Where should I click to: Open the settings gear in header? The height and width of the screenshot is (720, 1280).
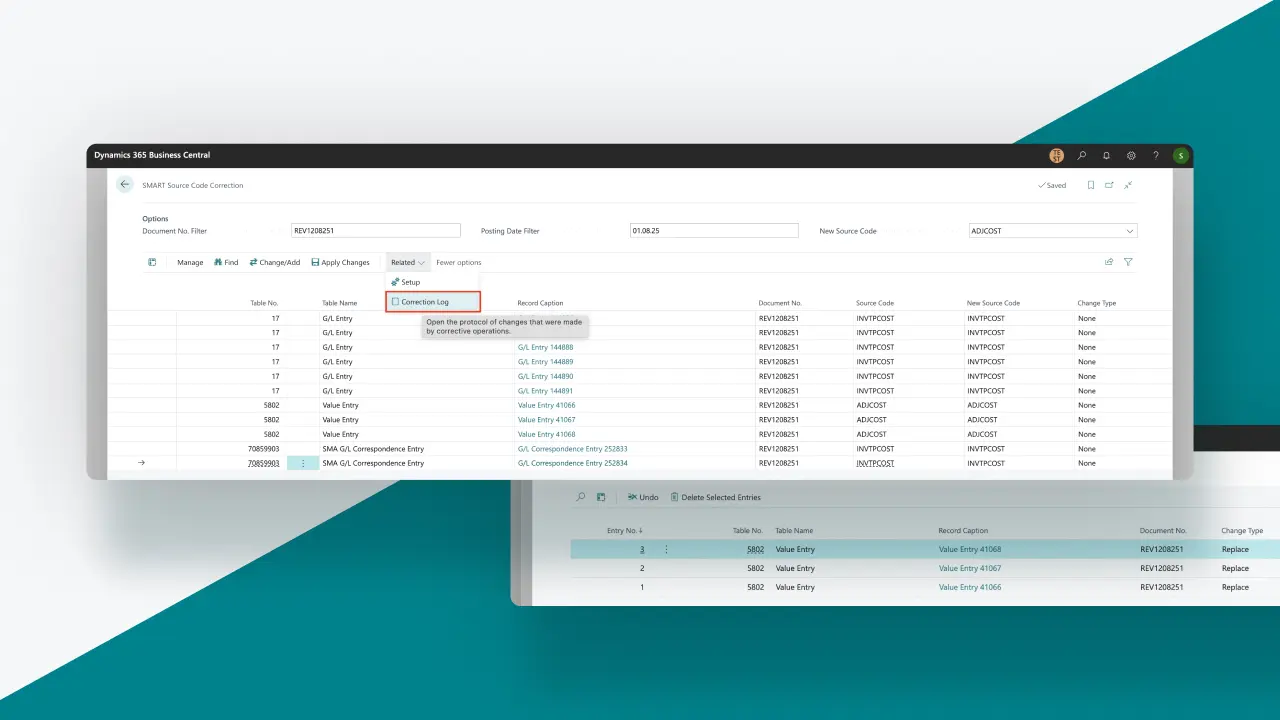coord(1131,156)
